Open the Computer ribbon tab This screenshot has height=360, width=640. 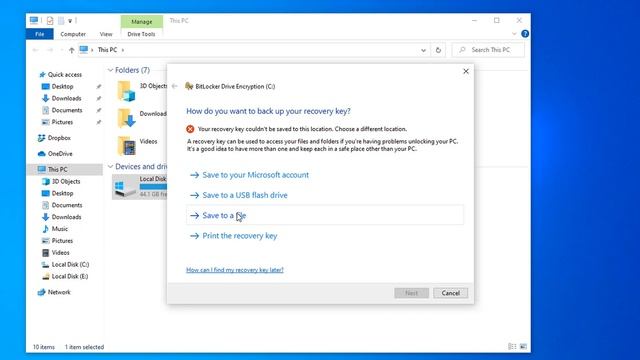pos(73,34)
